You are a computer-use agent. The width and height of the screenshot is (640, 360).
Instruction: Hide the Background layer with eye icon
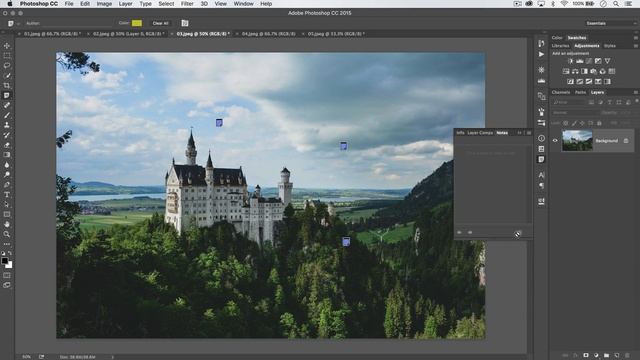[555, 140]
